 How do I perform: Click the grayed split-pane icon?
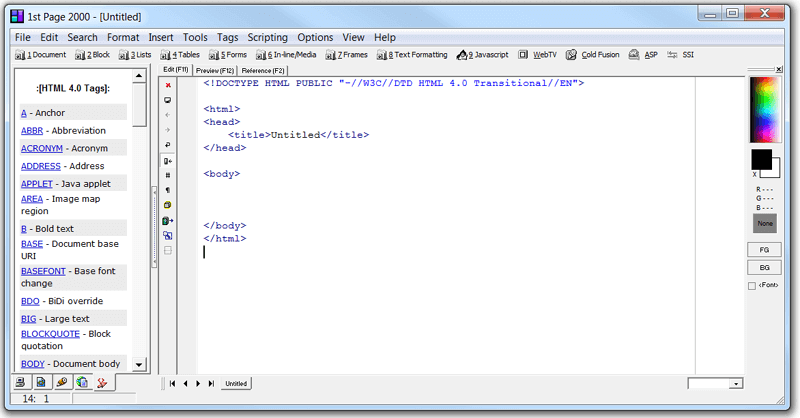click(168, 251)
